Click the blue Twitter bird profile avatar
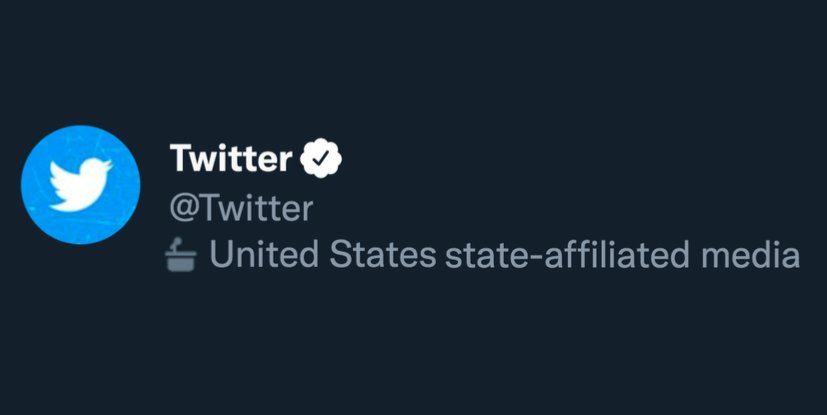The height and width of the screenshot is (415, 827). pyautogui.click(x=80, y=184)
